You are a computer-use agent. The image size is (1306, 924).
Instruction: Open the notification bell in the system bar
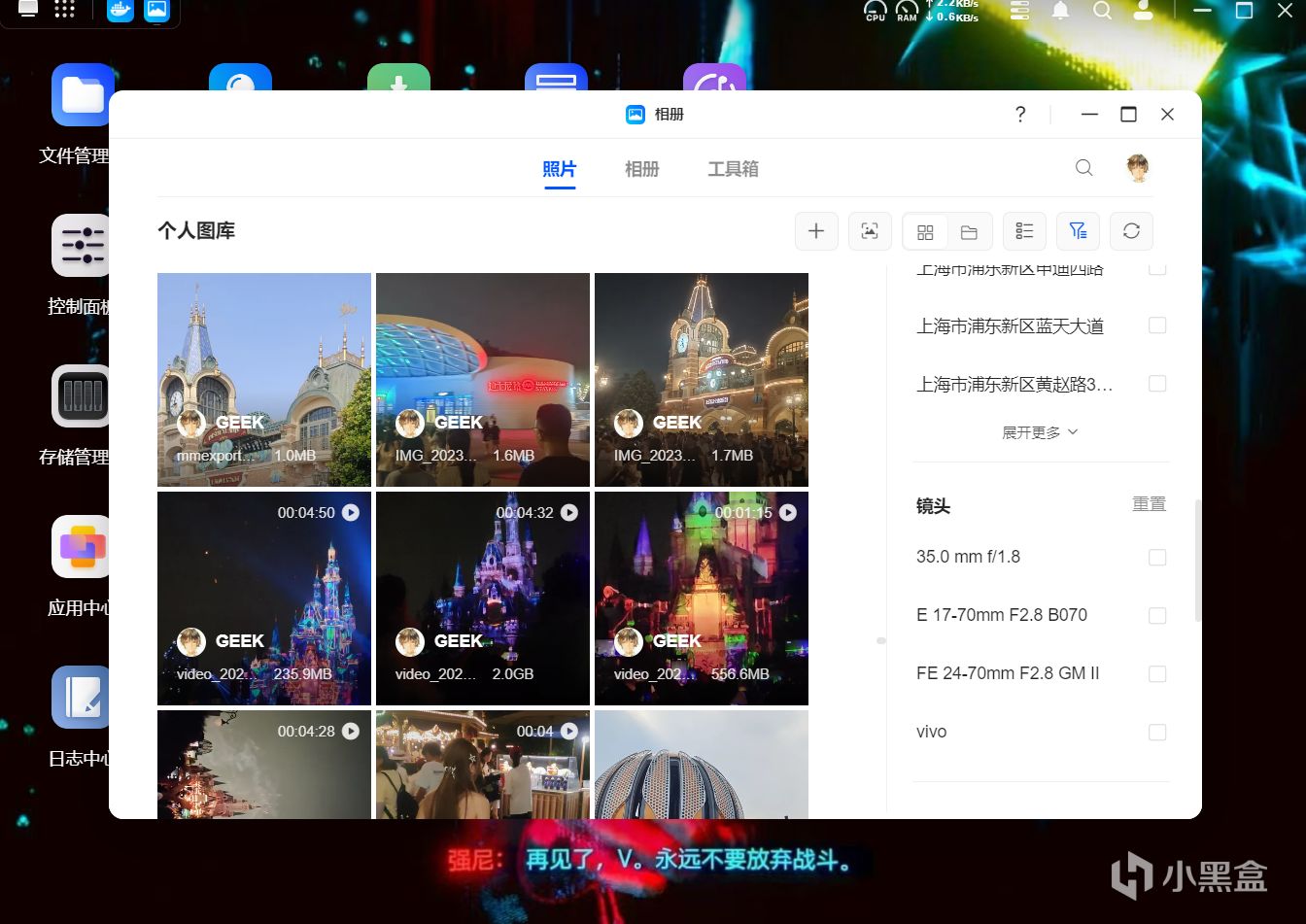1061,11
